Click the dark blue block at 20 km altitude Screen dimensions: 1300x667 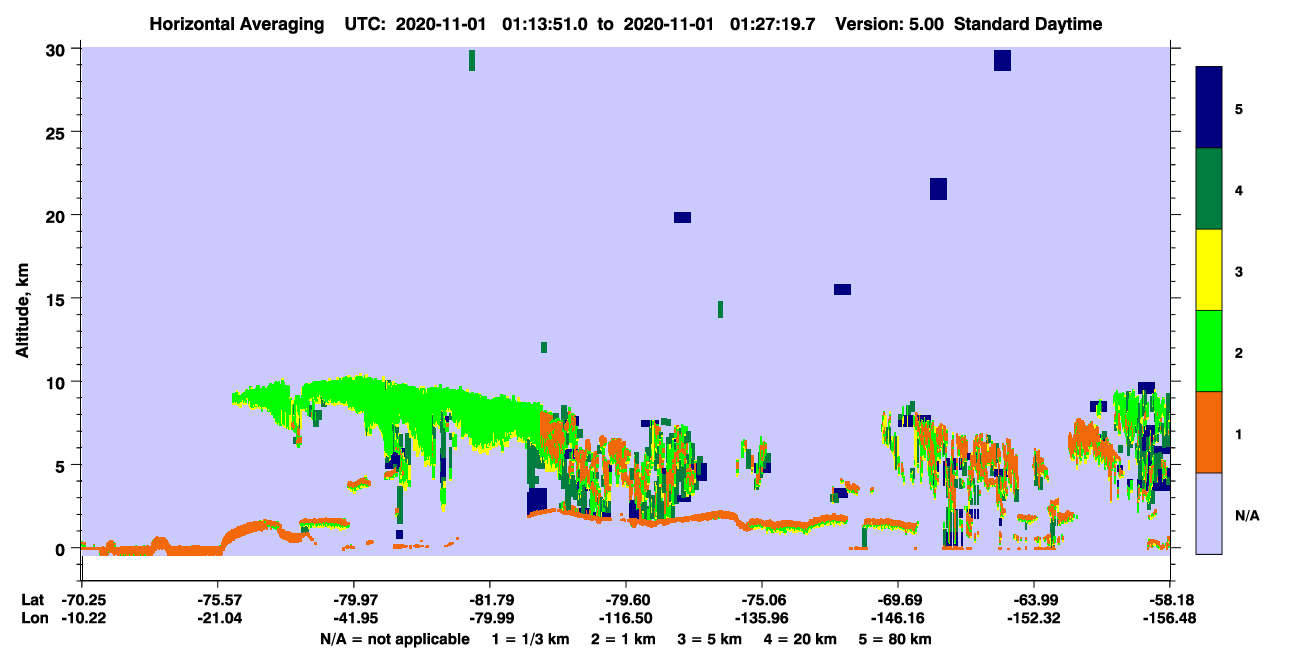click(x=682, y=217)
